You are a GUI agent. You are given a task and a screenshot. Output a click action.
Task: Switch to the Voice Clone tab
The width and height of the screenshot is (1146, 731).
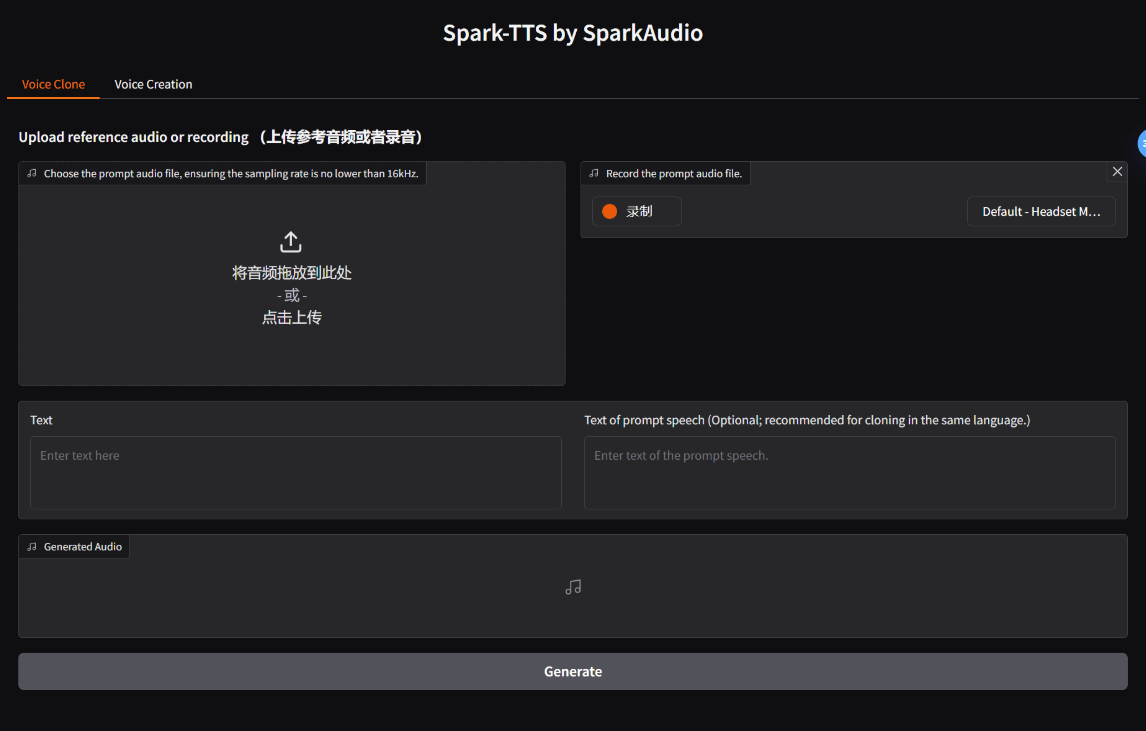(53, 84)
